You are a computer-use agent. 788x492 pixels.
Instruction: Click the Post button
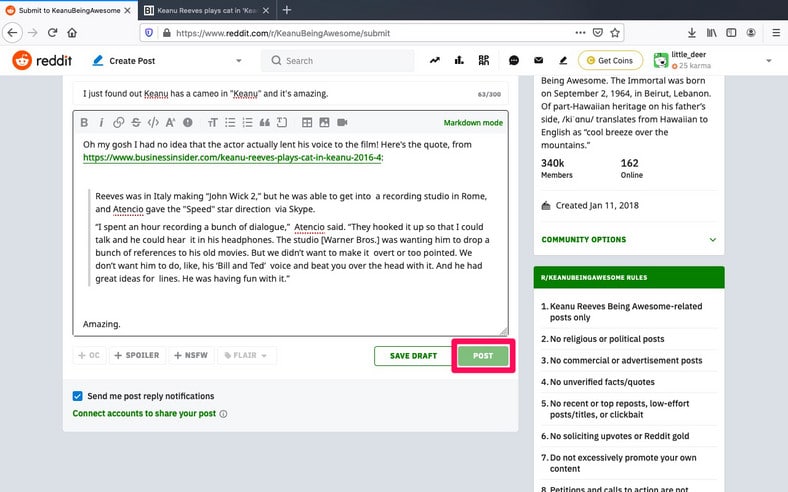483,355
